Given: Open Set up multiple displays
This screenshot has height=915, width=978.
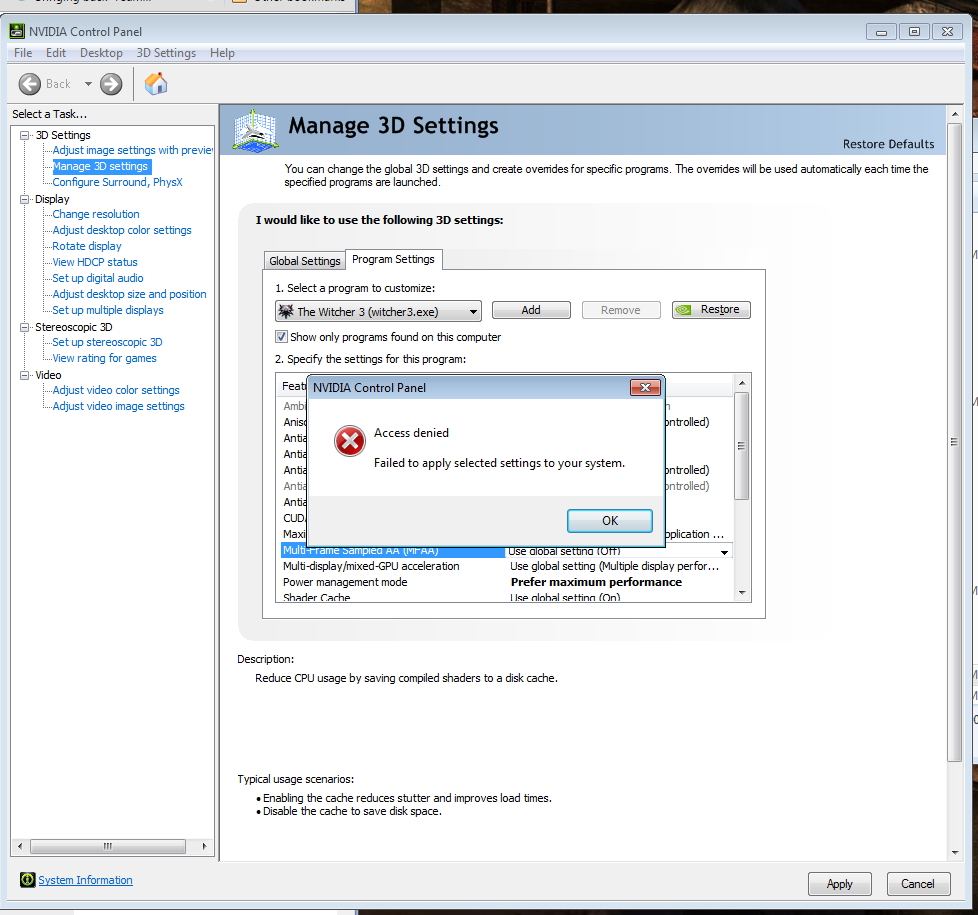Looking at the screenshot, I should click(107, 310).
